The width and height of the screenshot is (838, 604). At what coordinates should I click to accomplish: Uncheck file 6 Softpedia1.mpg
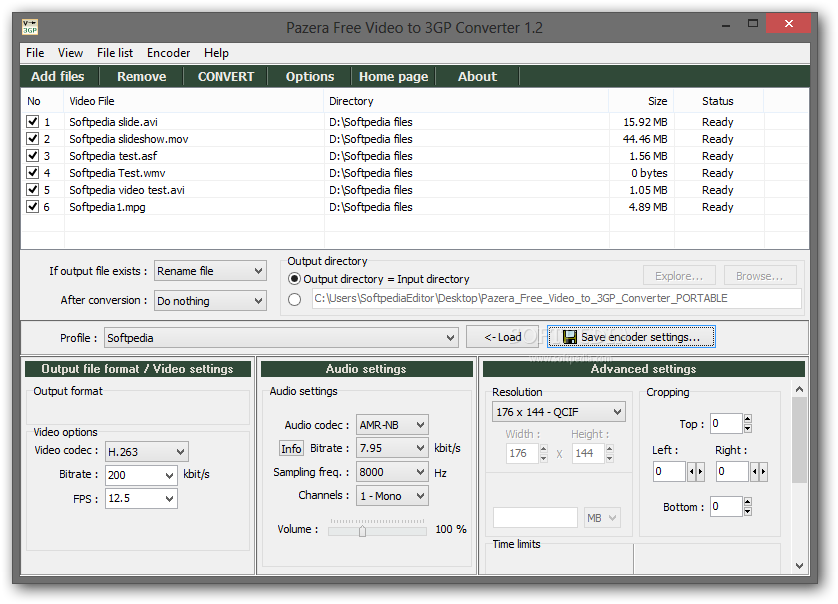tap(33, 207)
